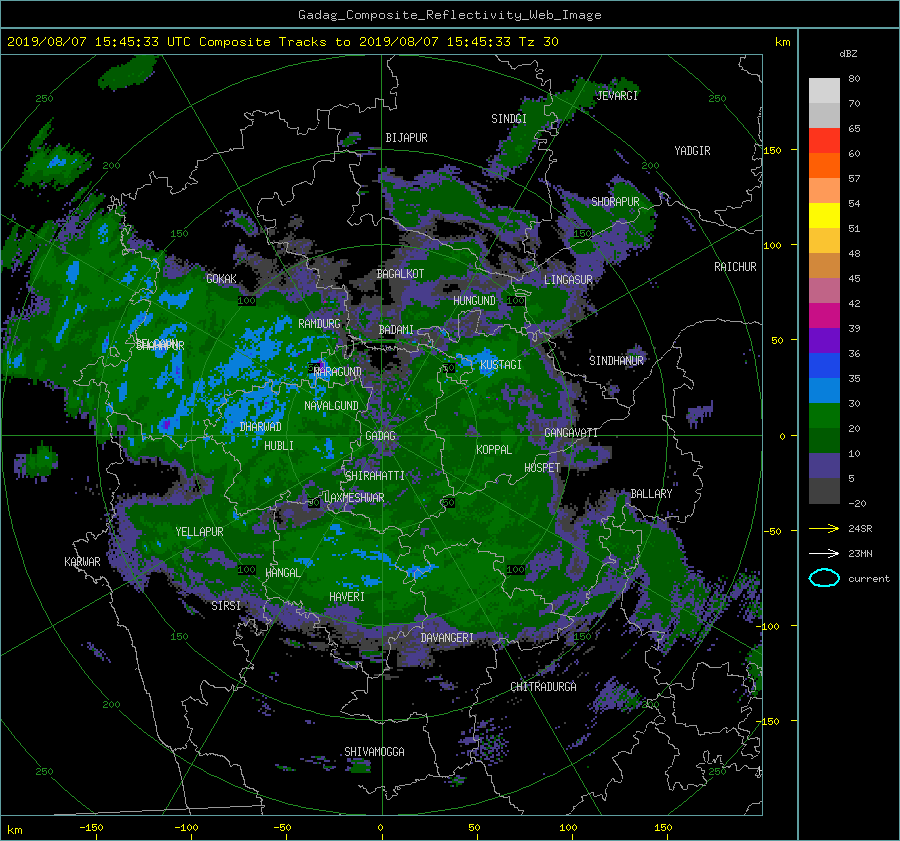Click the yellow 51 dBZ legend swatch
900x841 pixels.
[x=824, y=216]
